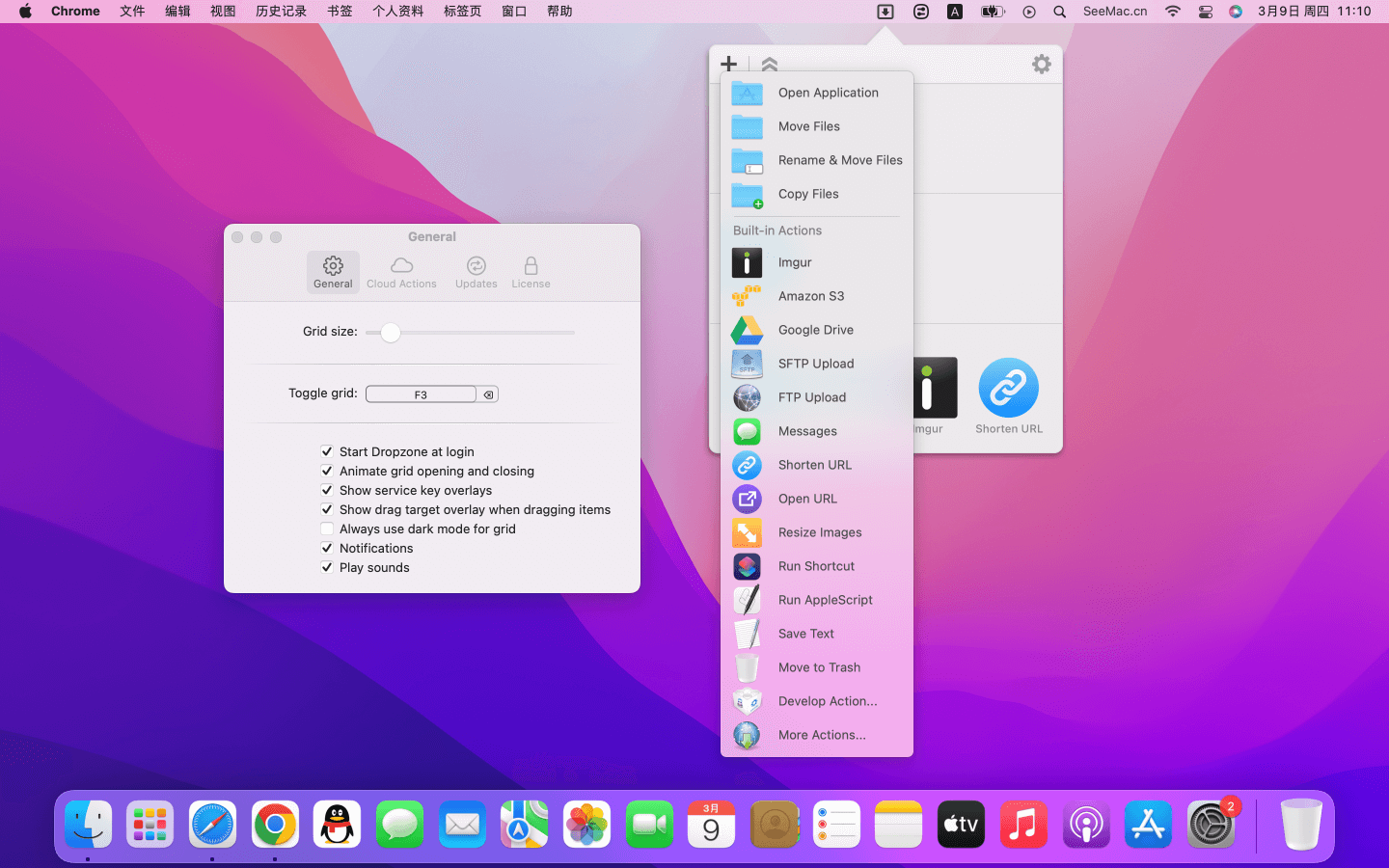Screen dimensions: 1389x868
Task: Select Open Application folder icon in the menu
Action: point(747,93)
